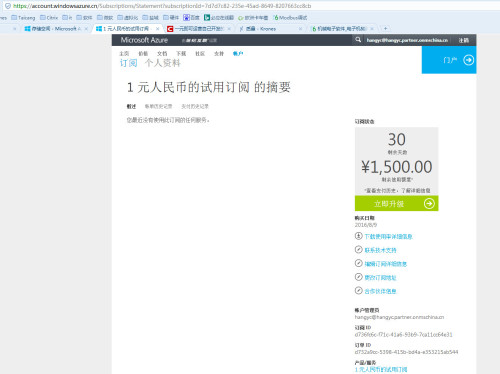The width and height of the screenshot is (500, 374).
Task: Select the 订阅 section tab
Action: tap(129, 63)
